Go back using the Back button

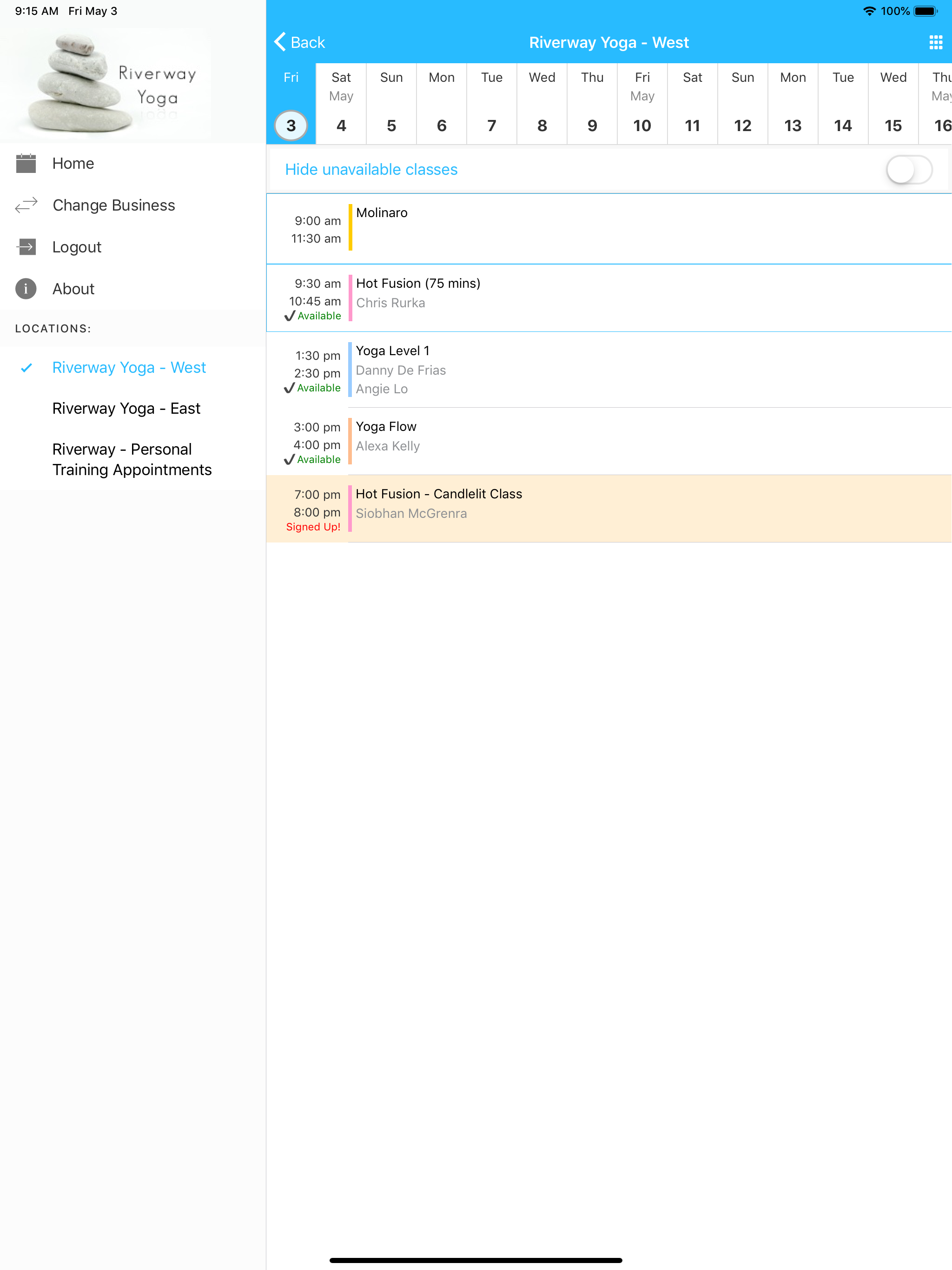[x=300, y=42]
